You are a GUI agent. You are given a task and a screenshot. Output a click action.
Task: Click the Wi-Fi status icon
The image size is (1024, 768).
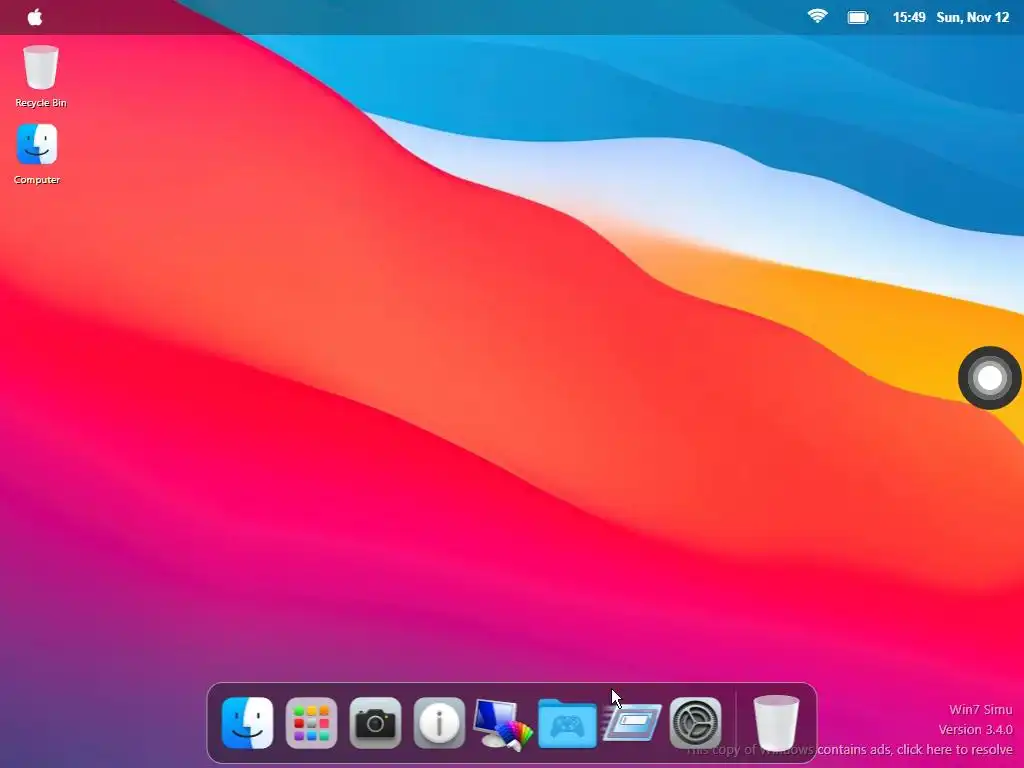coord(817,16)
